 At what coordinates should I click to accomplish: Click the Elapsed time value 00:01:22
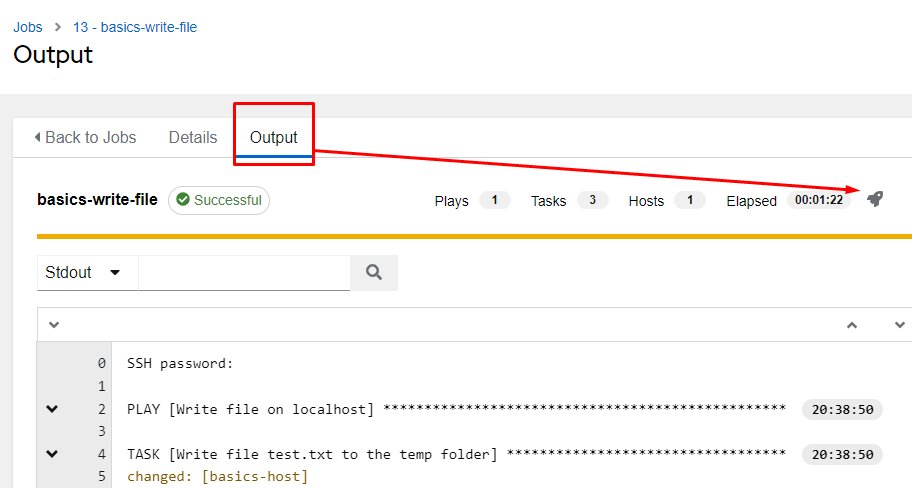pyautogui.click(x=818, y=200)
